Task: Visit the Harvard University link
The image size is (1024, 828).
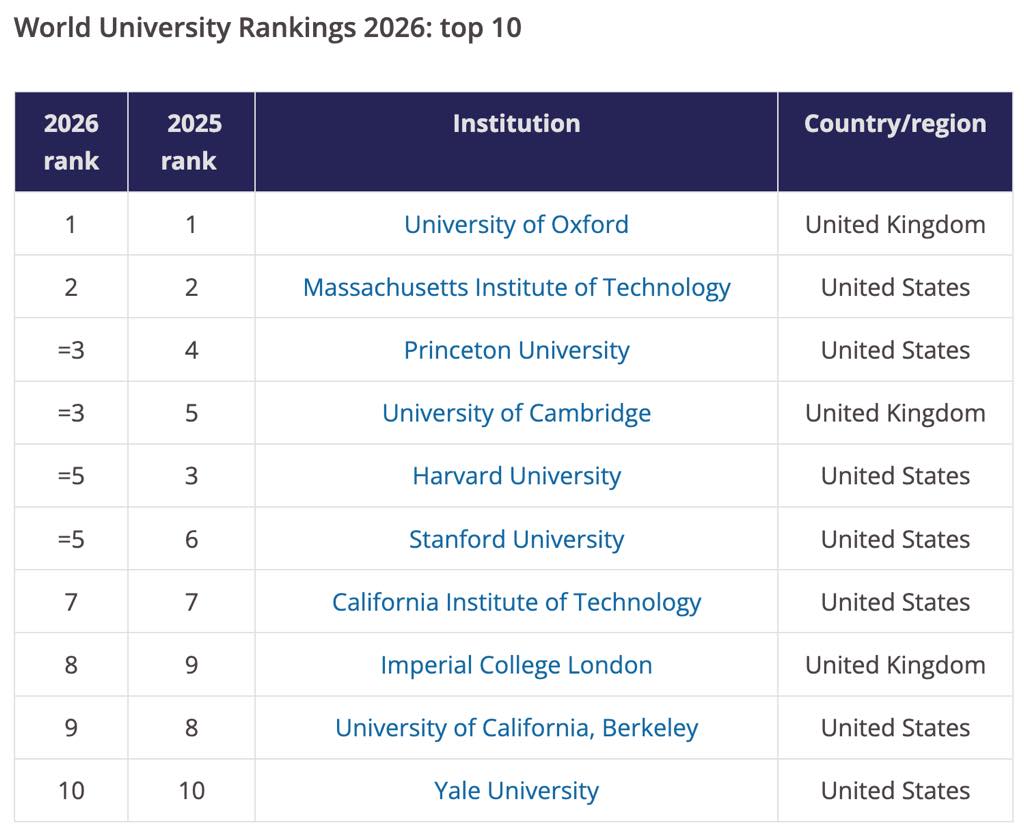Action: click(x=516, y=476)
